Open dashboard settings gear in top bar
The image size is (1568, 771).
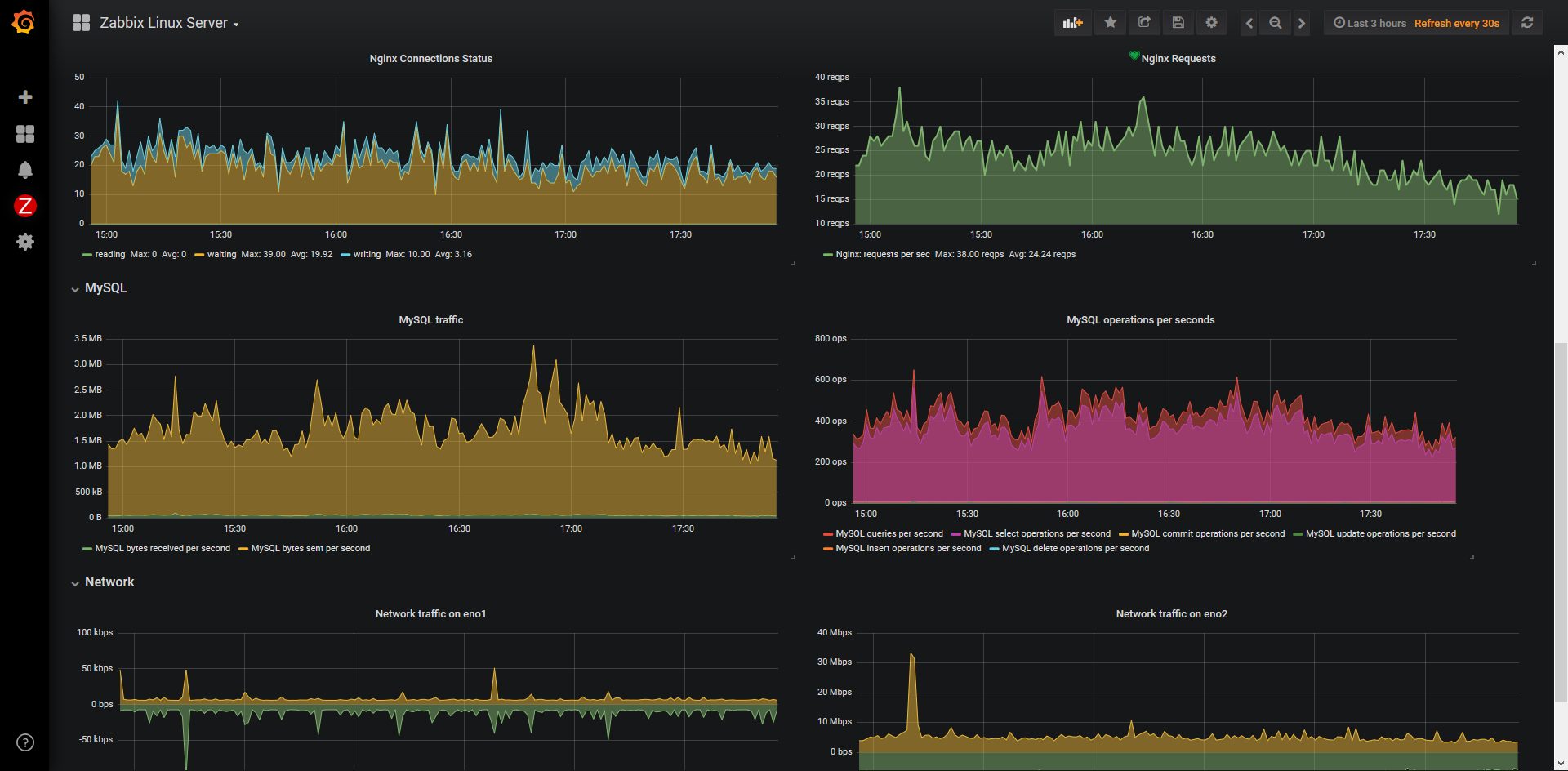click(x=1211, y=23)
